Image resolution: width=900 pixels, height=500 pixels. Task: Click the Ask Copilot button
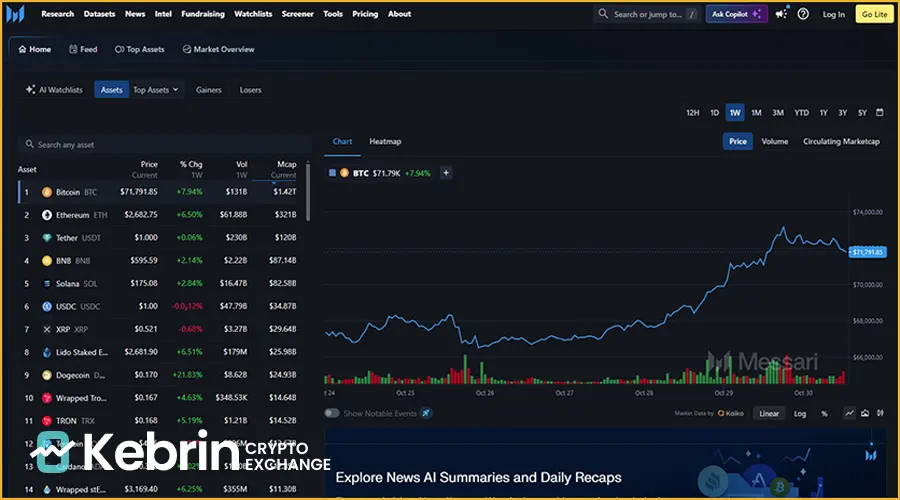[736, 14]
